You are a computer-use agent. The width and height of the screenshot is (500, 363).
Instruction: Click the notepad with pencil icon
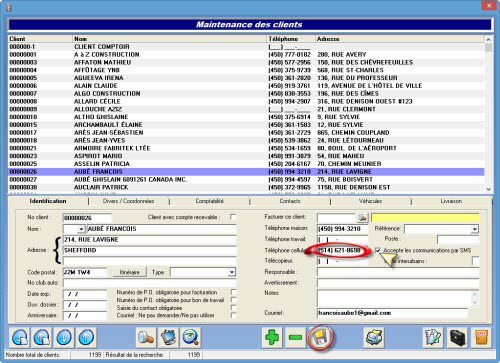(433, 337)
